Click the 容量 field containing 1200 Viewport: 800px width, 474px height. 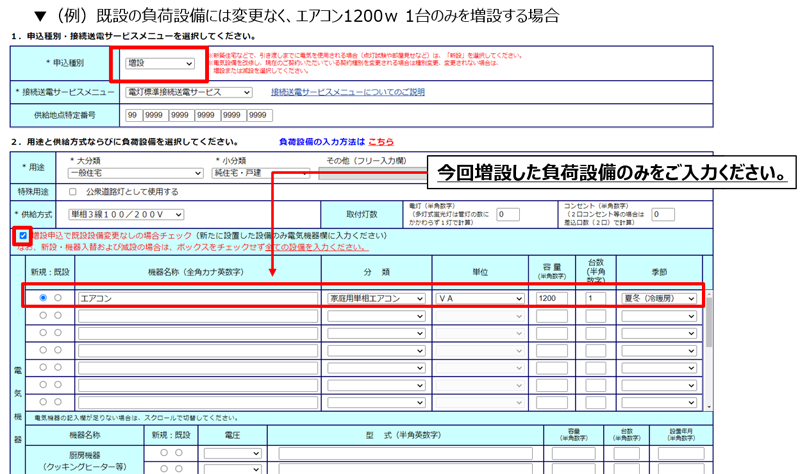(x=552, y=298)
